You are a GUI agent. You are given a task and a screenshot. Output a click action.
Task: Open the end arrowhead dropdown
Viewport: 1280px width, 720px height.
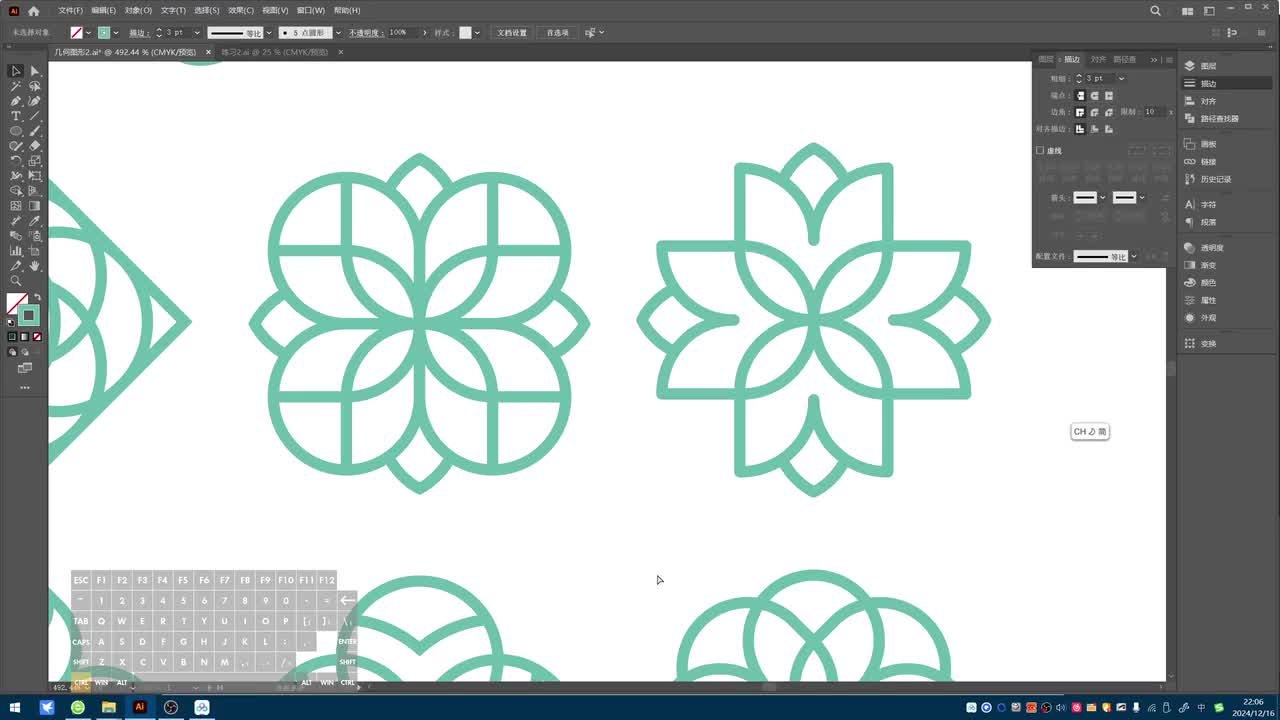1142,198
